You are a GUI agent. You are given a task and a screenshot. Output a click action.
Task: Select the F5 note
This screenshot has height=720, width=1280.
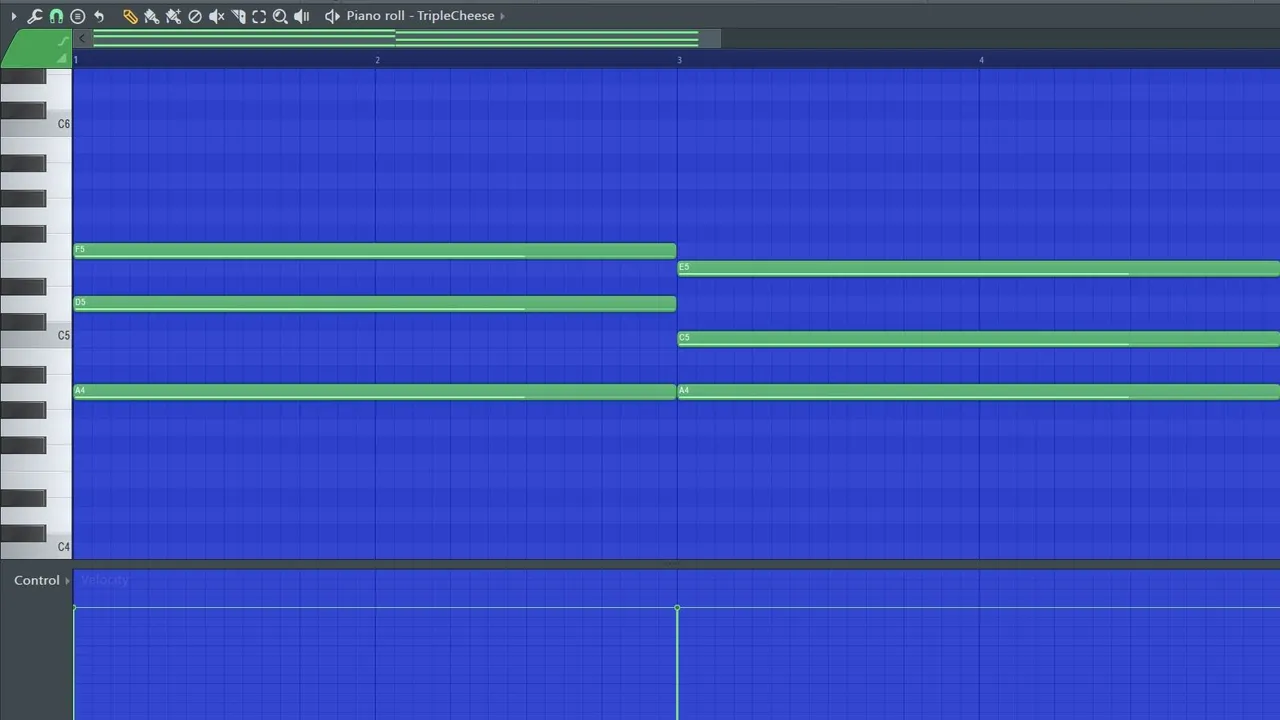(x=375, y=251)
